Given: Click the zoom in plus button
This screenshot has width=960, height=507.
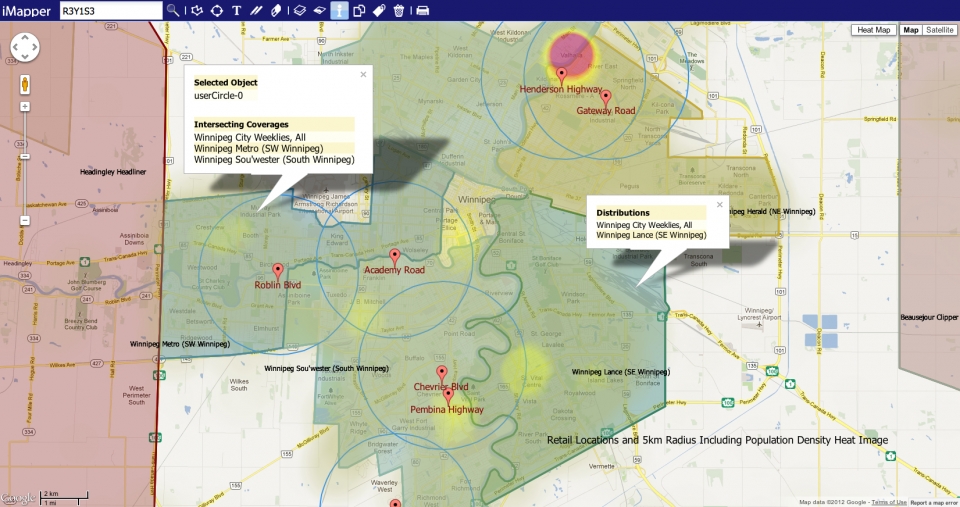Looking at the screenshot, I should coord(25,107).
